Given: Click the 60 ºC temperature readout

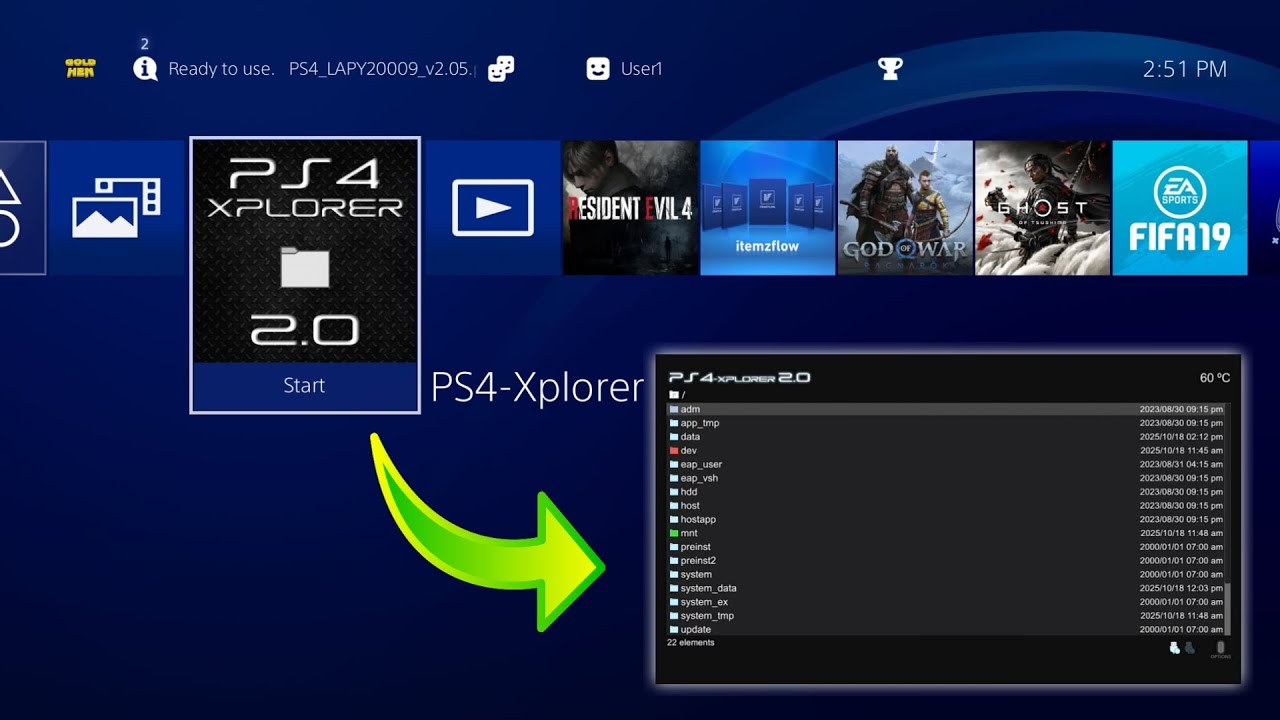Looking at the screenshot, I should [1215, 378].
